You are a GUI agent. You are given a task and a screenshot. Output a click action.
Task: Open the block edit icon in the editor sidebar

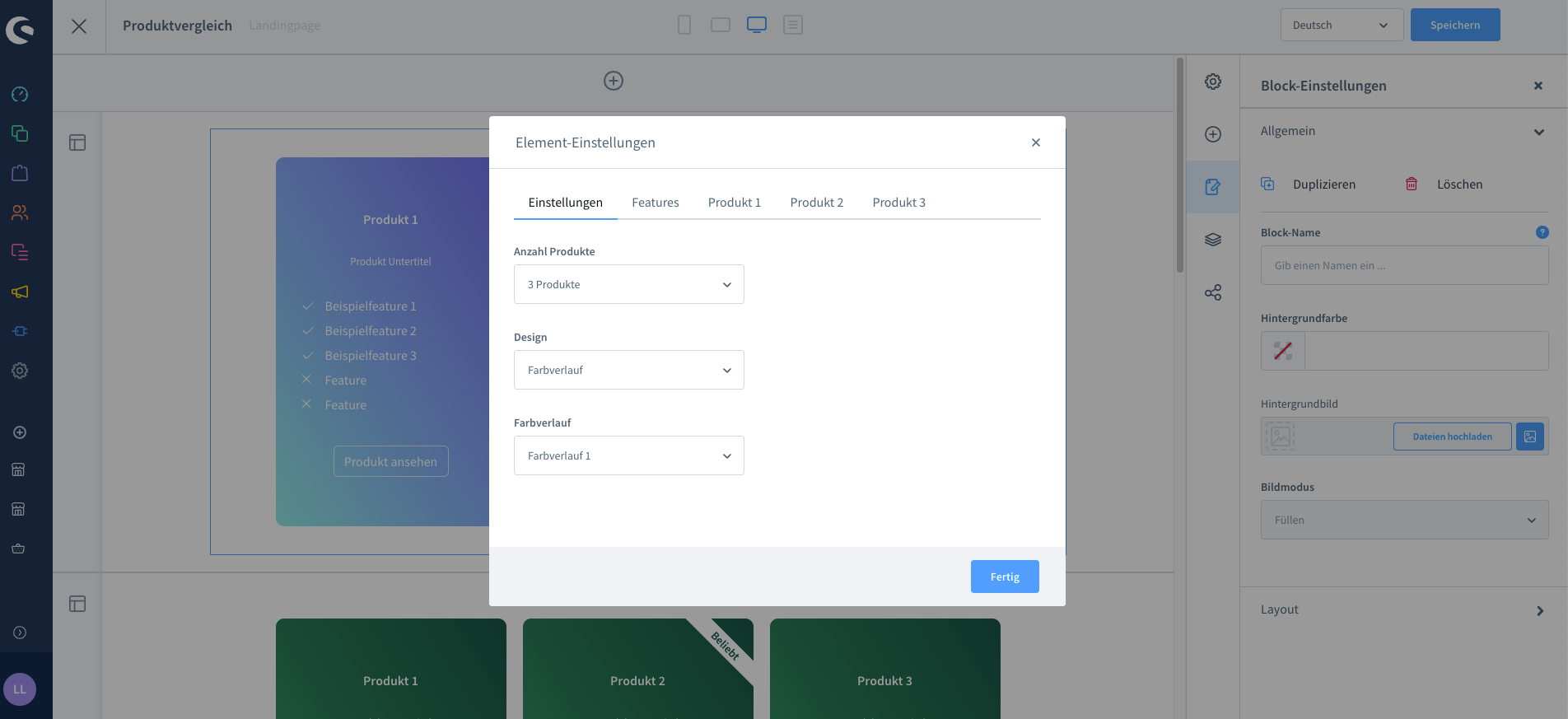[1213, 187]
